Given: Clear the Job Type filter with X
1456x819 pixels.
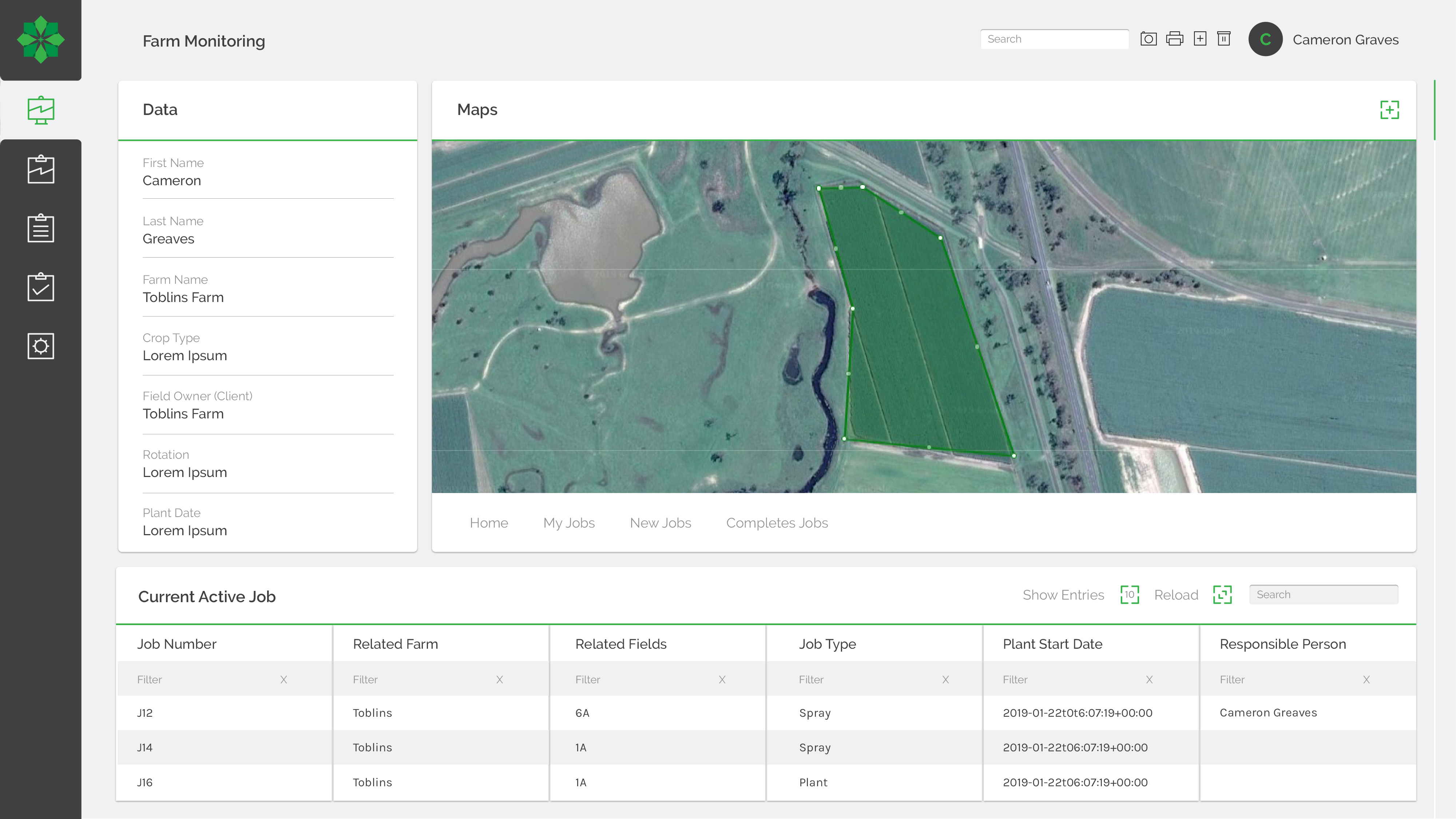Looking at the screenshot, I should click(945, 679).
